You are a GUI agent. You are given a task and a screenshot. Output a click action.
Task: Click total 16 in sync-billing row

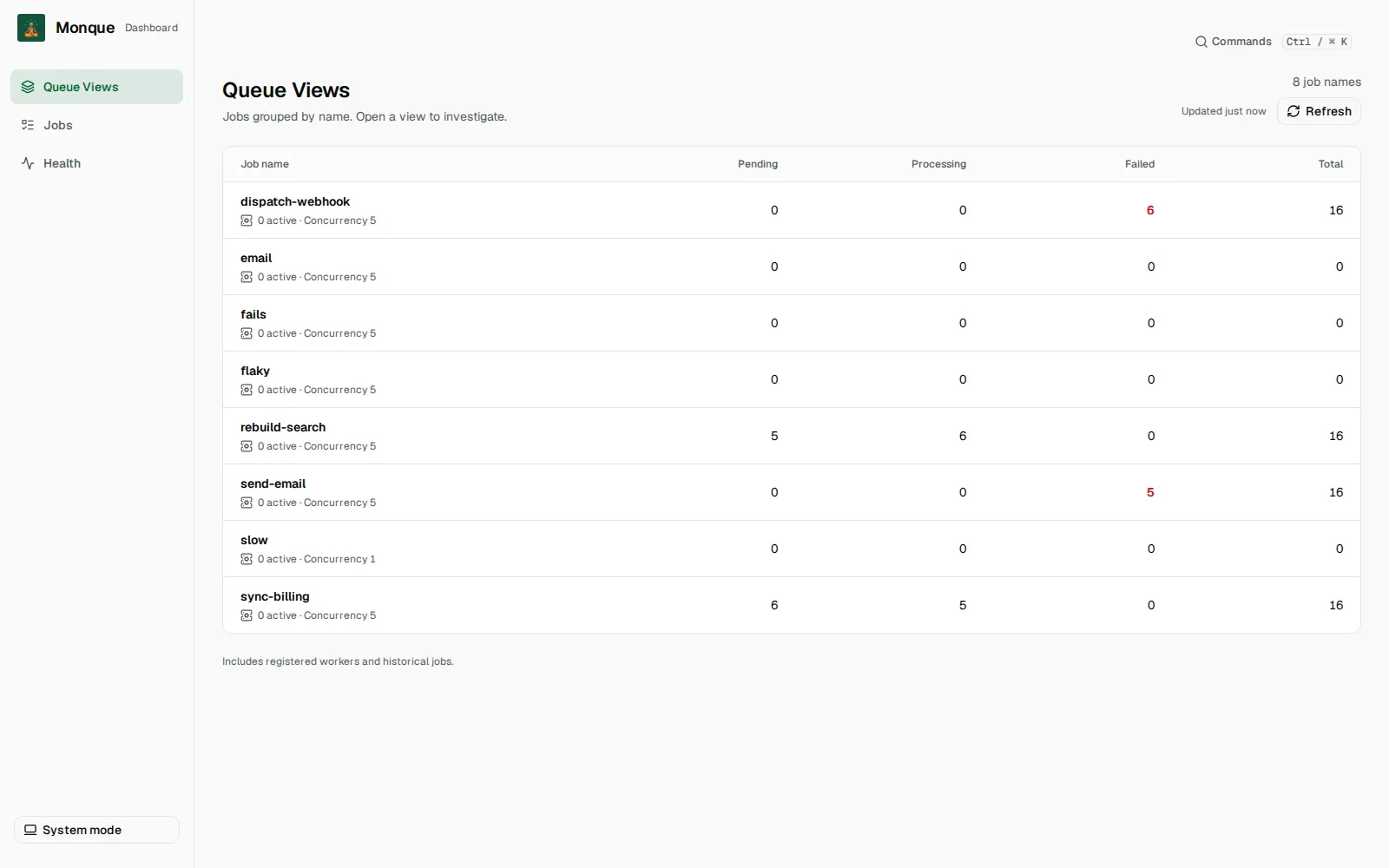point(1336,605)
